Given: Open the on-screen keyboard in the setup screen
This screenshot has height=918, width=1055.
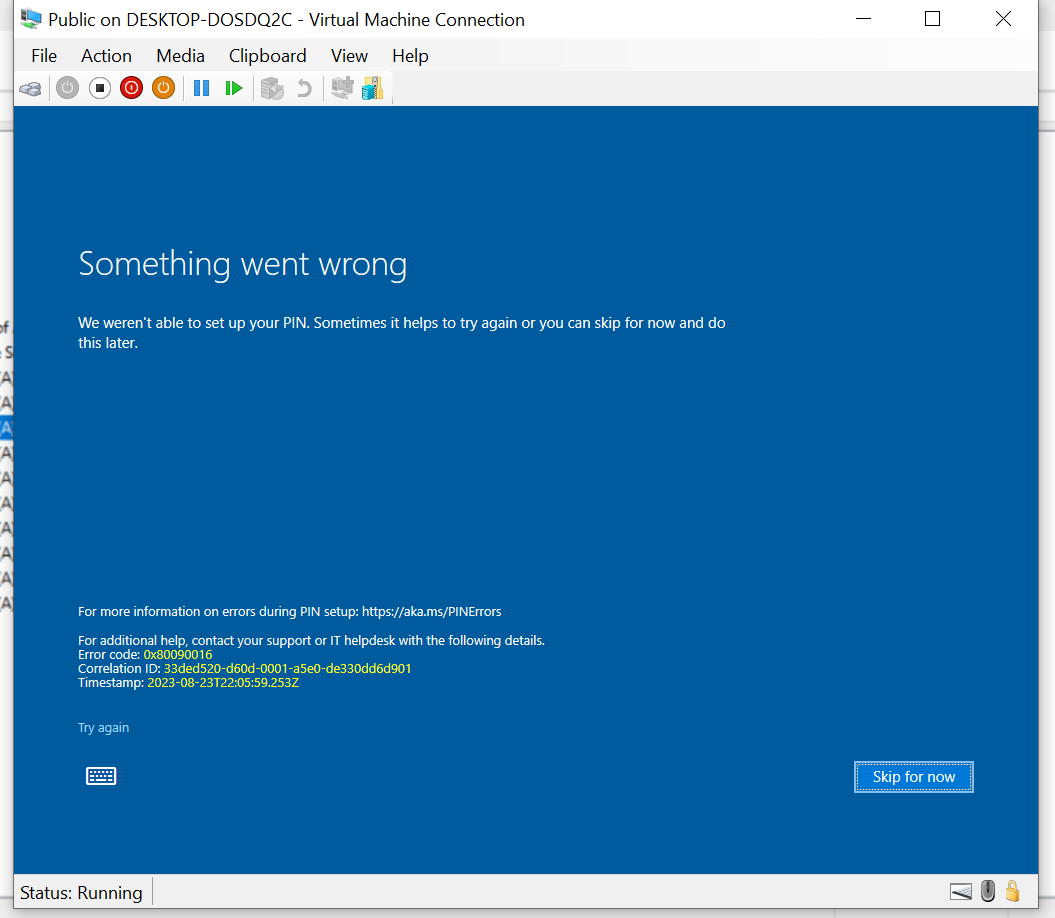Looking at the screenshot, I should [x=101, y=776].
